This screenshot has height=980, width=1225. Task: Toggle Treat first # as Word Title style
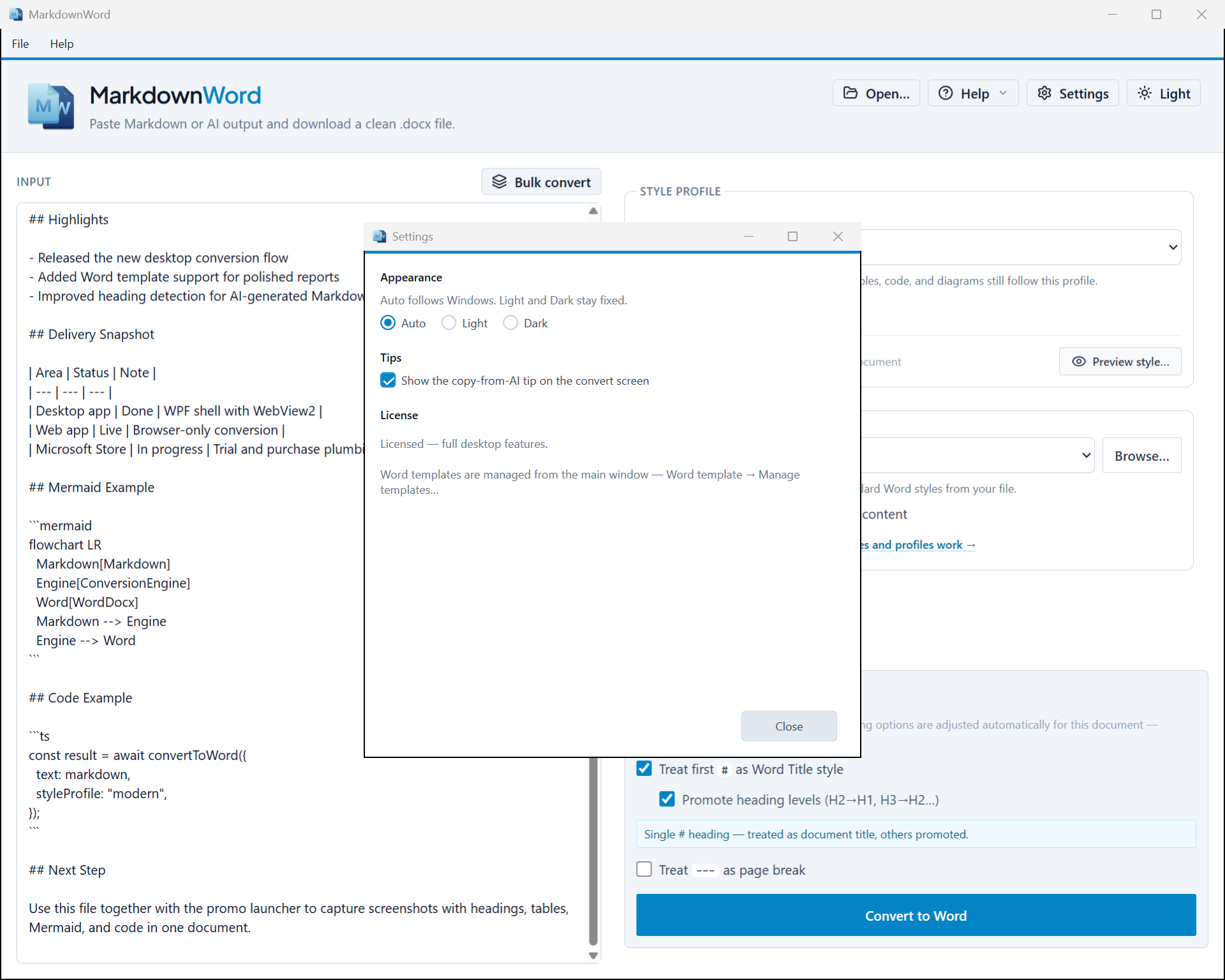[644, 768]
